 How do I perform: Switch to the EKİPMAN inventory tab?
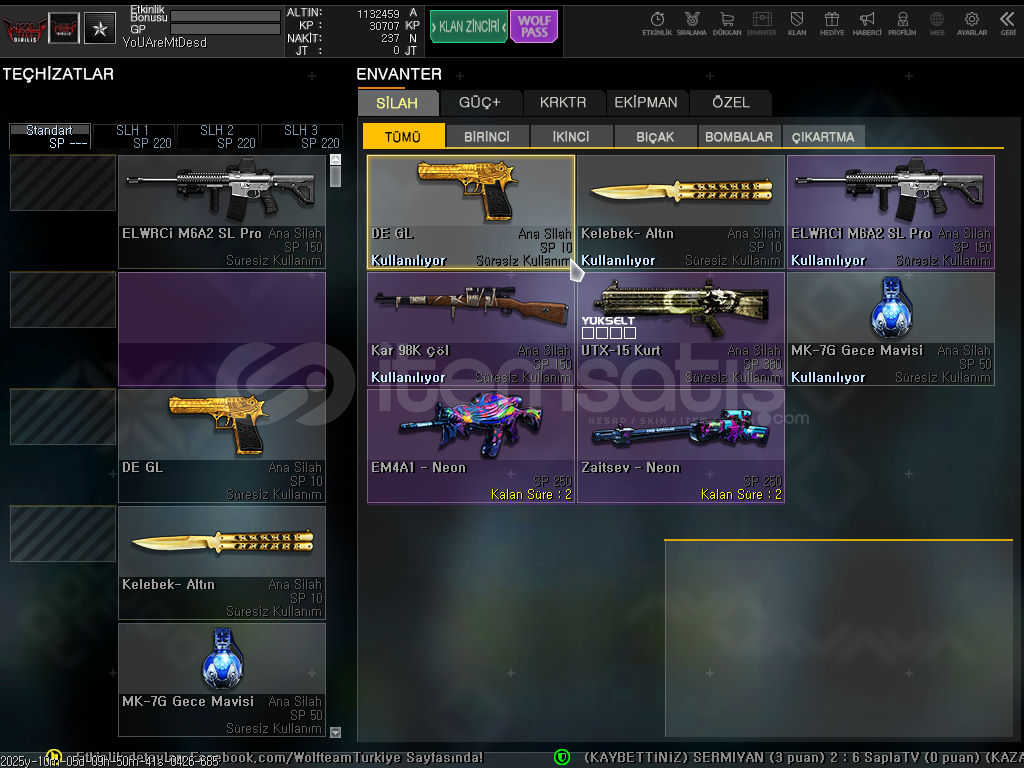click(646, 102)
